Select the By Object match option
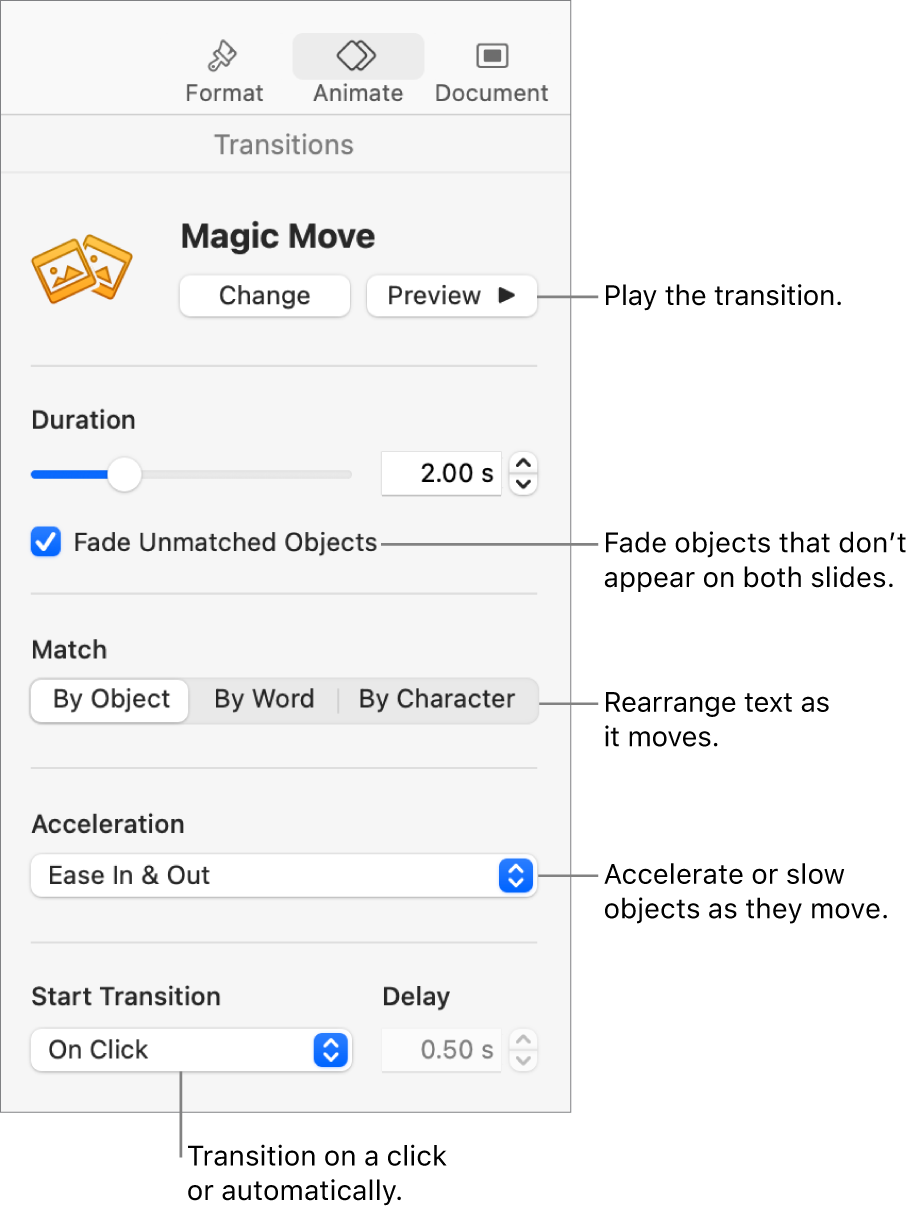 [111, 699]
